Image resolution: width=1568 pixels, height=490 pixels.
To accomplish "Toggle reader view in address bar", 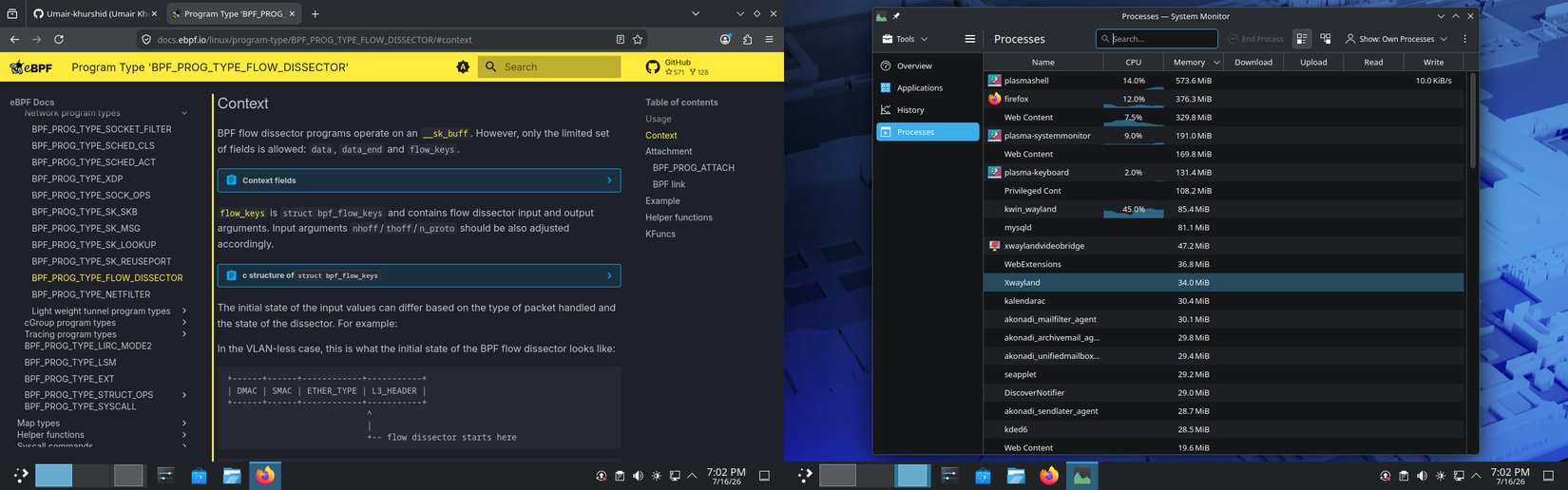I will pyautogui.click(x=620, y=40).
